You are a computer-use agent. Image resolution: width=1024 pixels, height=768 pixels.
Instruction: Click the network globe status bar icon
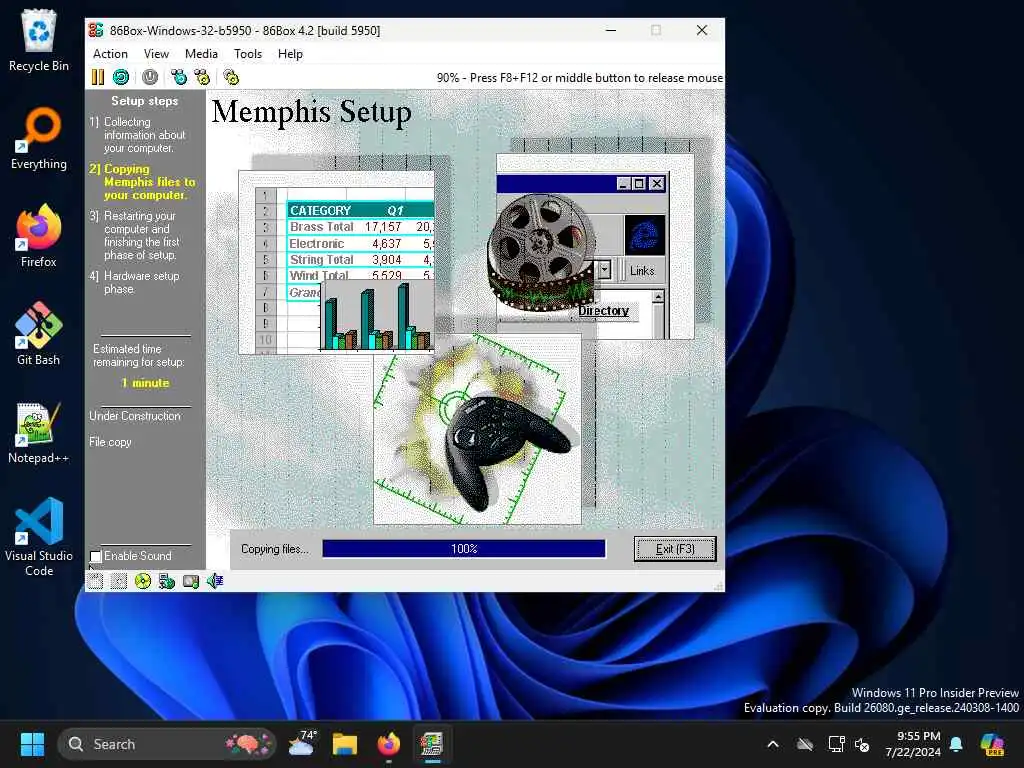click(x=167, y=581)
